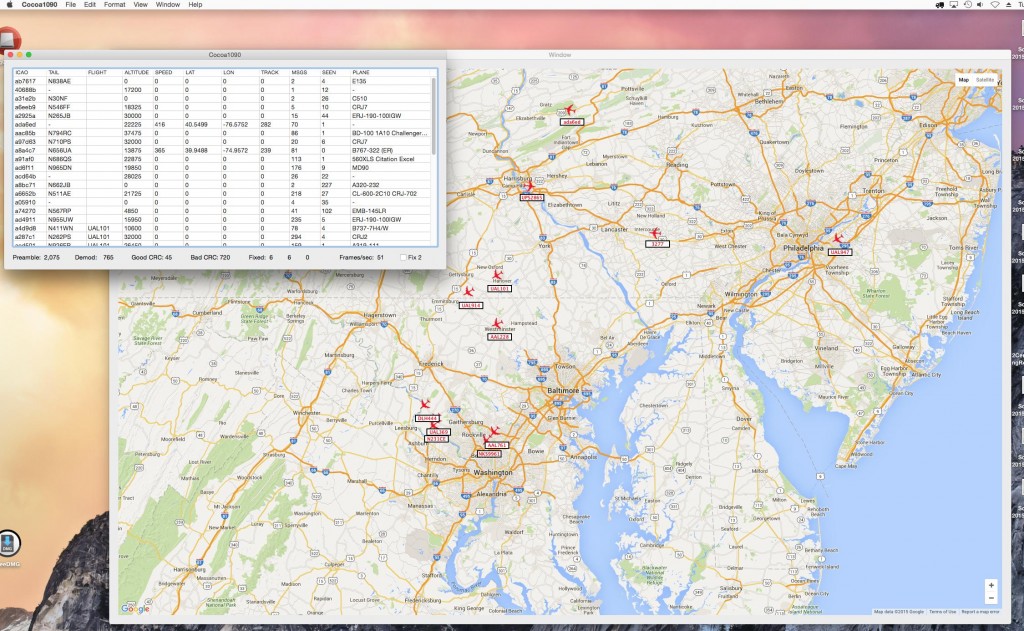Click the Report a map error link
1024x631 pixels.
pyautogui.click(x=980, y=612)
